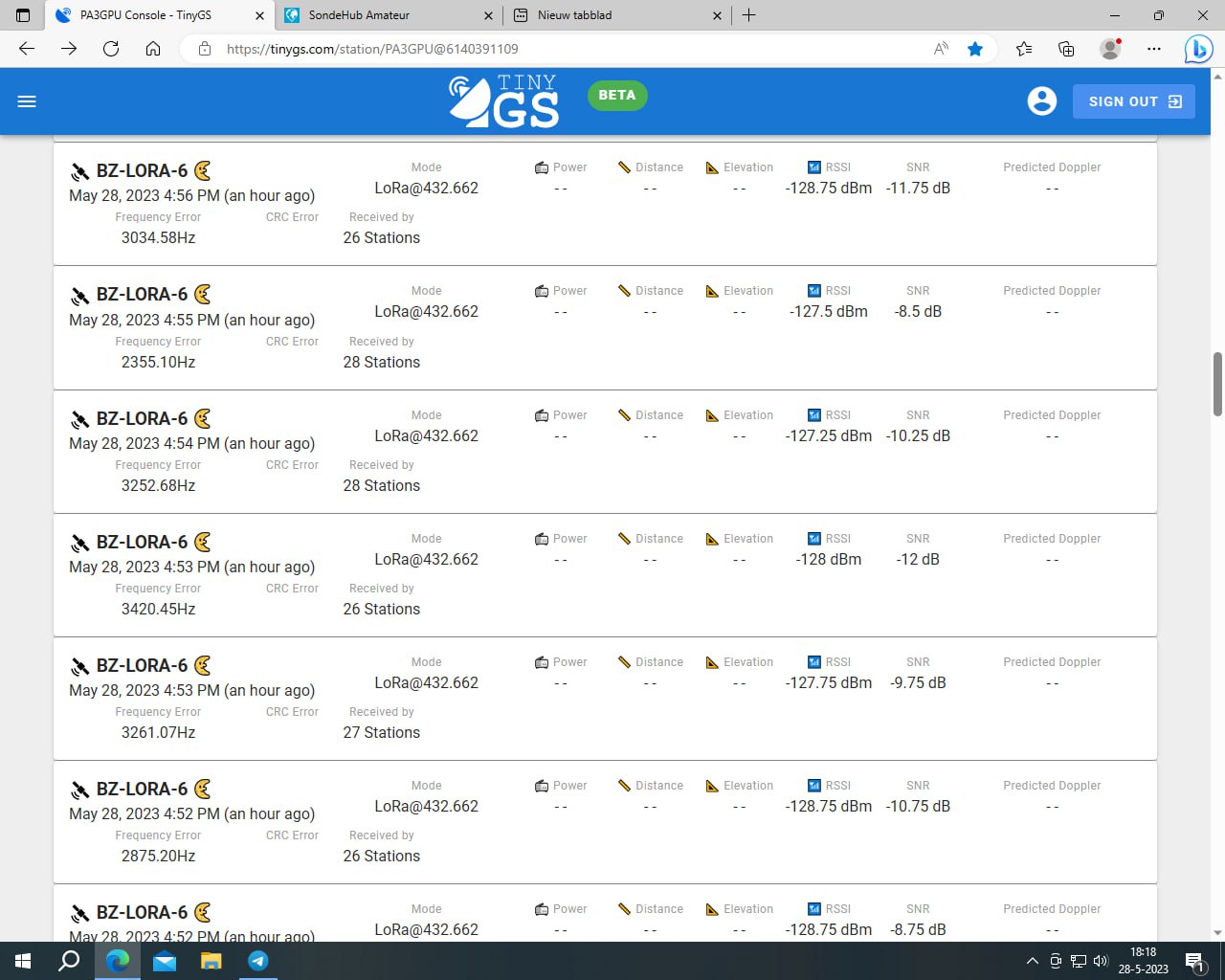Open a new browser tab
1225x980 pixels.
(x=749, y=15)
